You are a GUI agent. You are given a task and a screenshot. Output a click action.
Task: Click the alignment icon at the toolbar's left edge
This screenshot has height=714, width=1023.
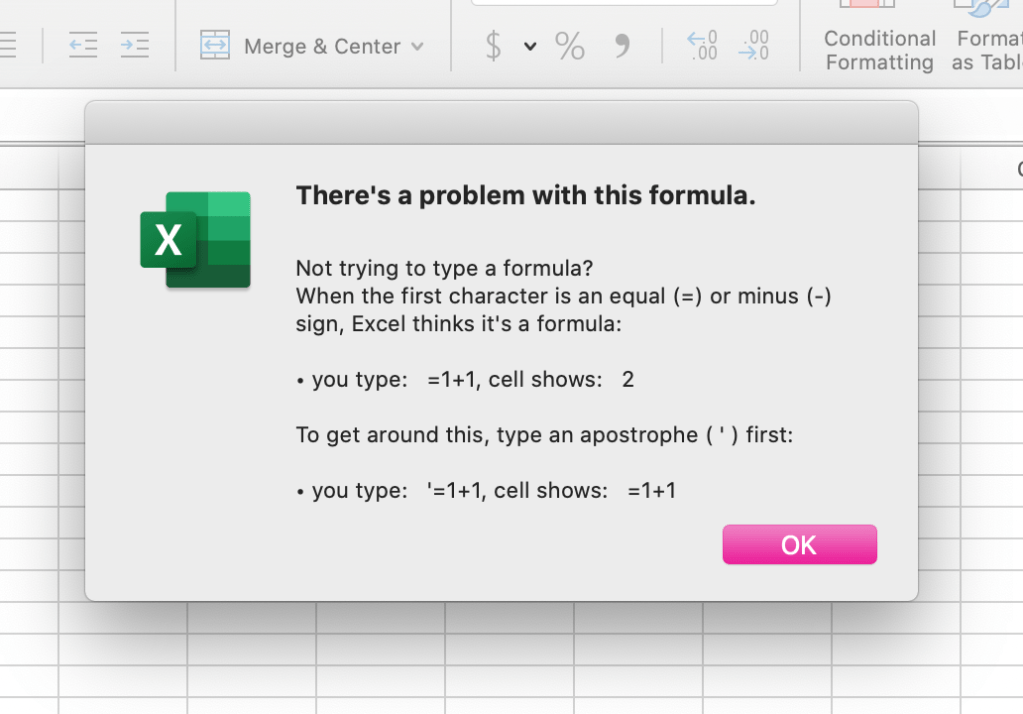(x=8, y=45)
